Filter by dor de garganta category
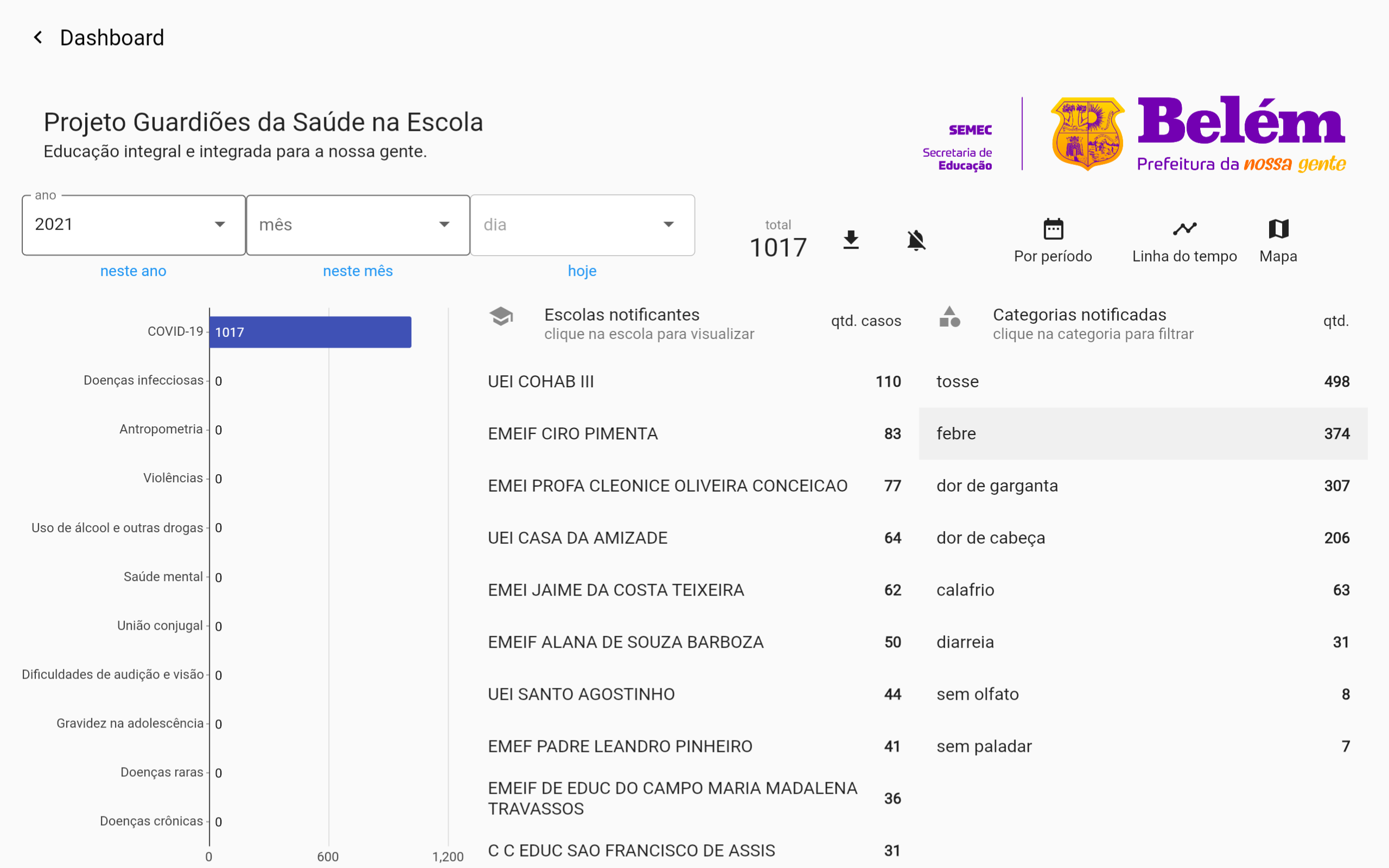Viewport: 1389px width, 868px height. [1143, 486]
